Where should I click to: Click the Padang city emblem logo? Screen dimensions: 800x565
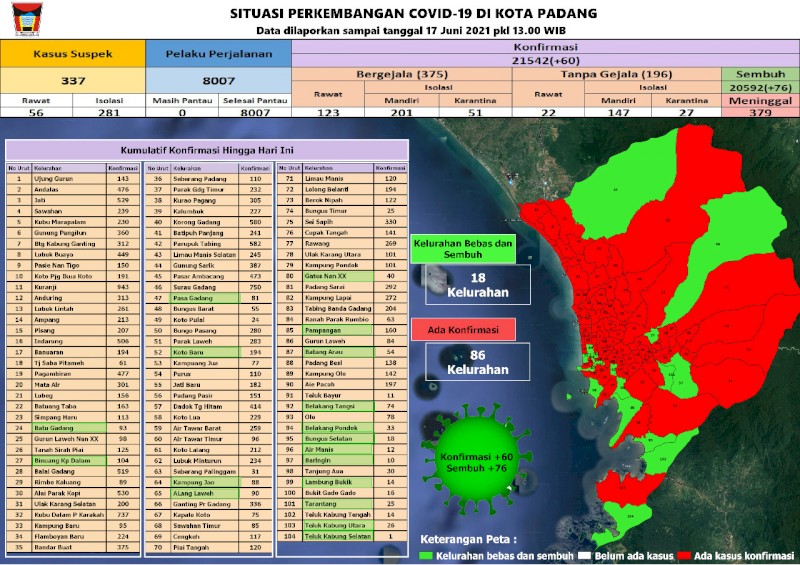[28, 19]
